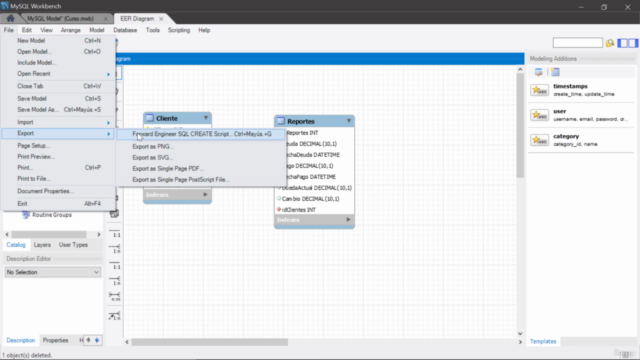Select Include Model menu entry
The image size is (640, 360).
(58, 63)
